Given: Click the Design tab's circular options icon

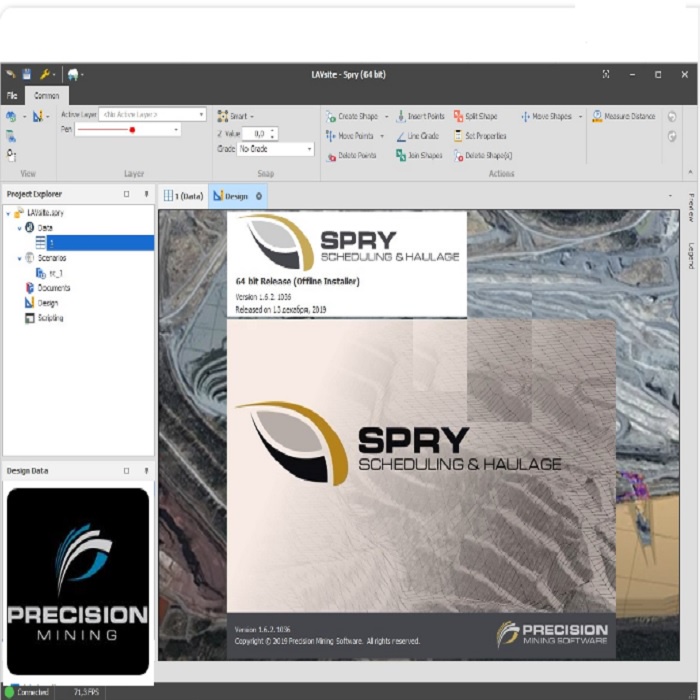Looking at the screenshot, I should (259, 196).
